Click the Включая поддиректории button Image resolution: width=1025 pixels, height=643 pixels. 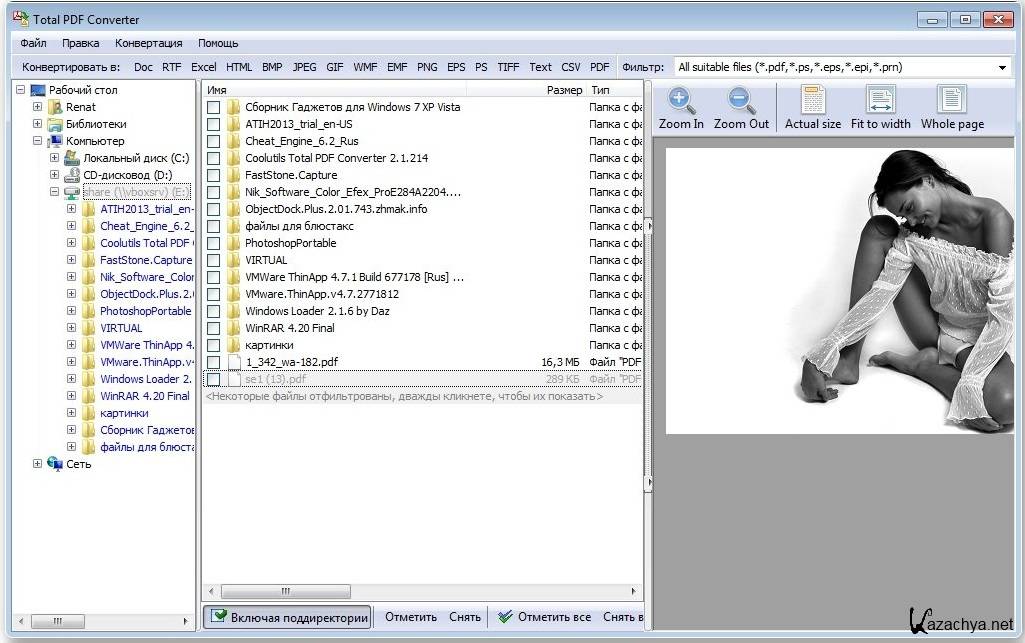pyautogui.click(x=287, y=617)
